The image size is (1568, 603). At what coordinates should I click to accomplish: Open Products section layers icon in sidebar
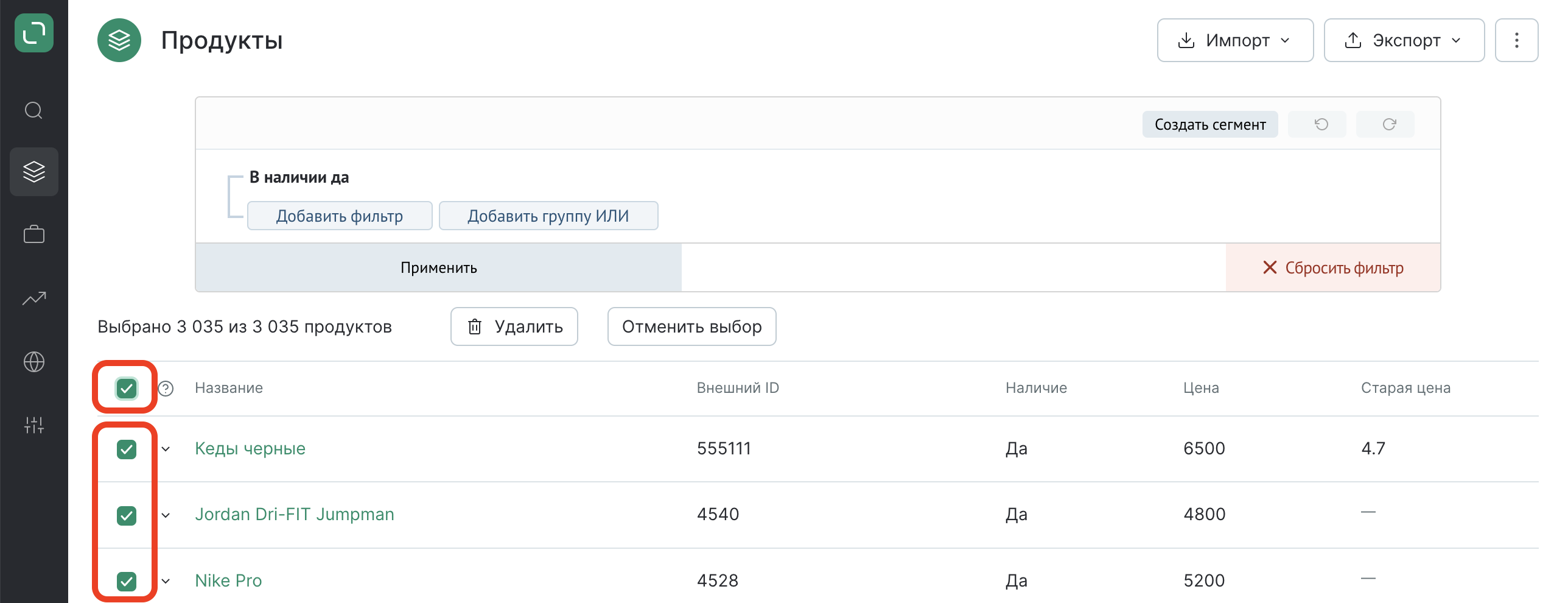tap(34, 172)
